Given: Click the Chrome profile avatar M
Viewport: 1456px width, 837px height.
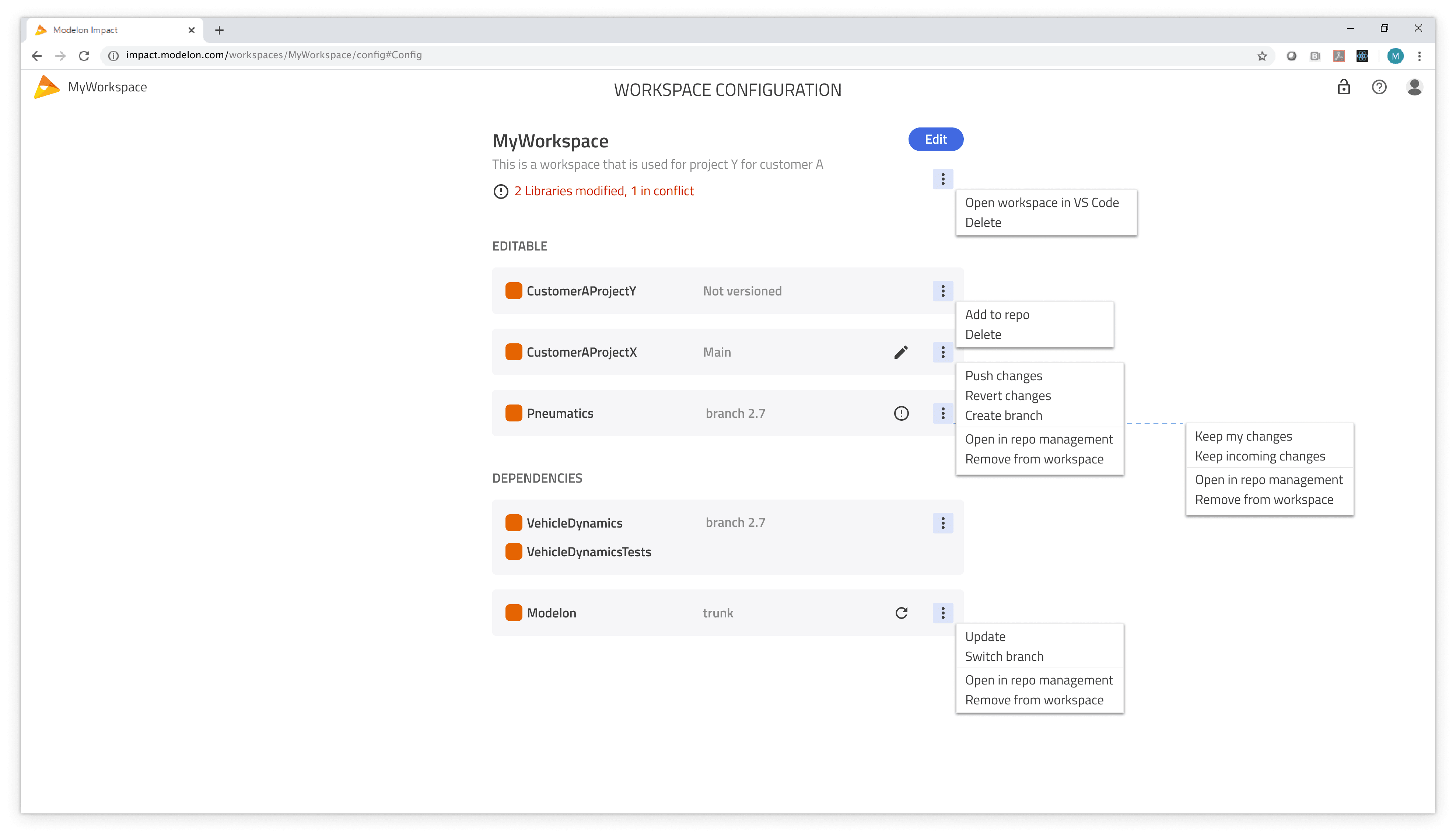Looking at the screenshot, I should pyautogui.click(x=1395, y=56).
